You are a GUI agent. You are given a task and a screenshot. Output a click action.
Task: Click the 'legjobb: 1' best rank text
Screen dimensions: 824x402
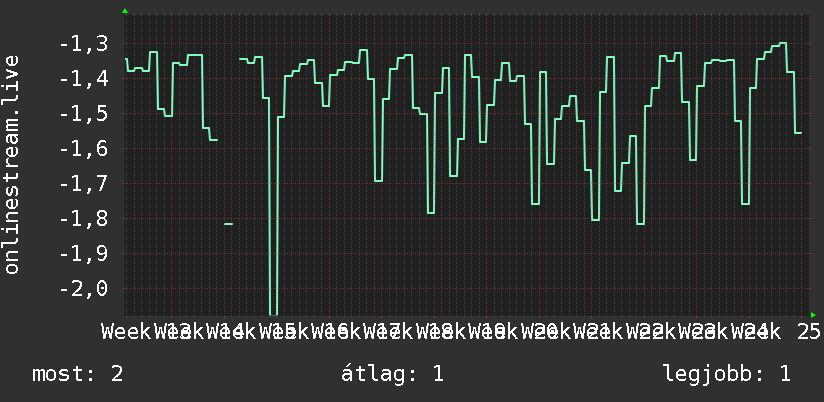tap(727, 374)
